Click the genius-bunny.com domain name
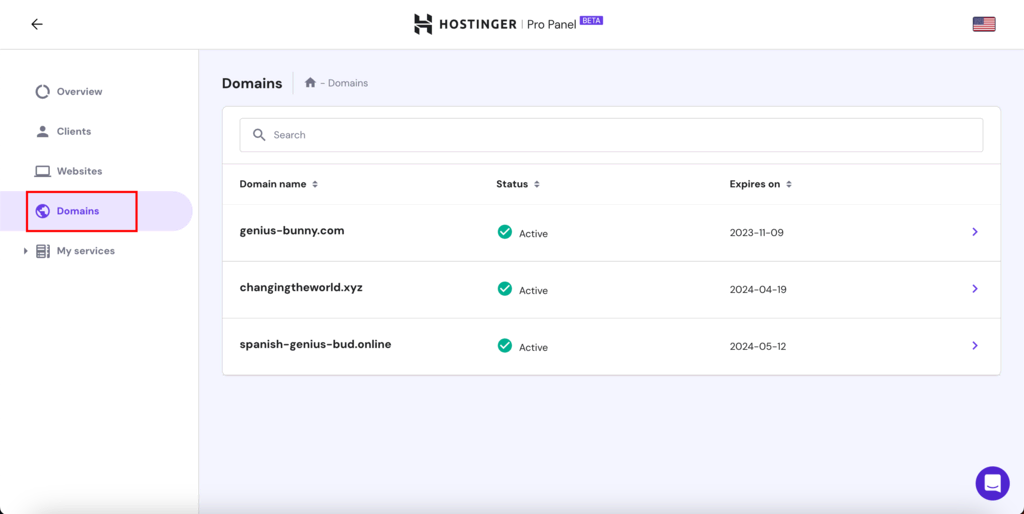The width and height of the screenshot is (1024, 514). click(x=292, y=231)
